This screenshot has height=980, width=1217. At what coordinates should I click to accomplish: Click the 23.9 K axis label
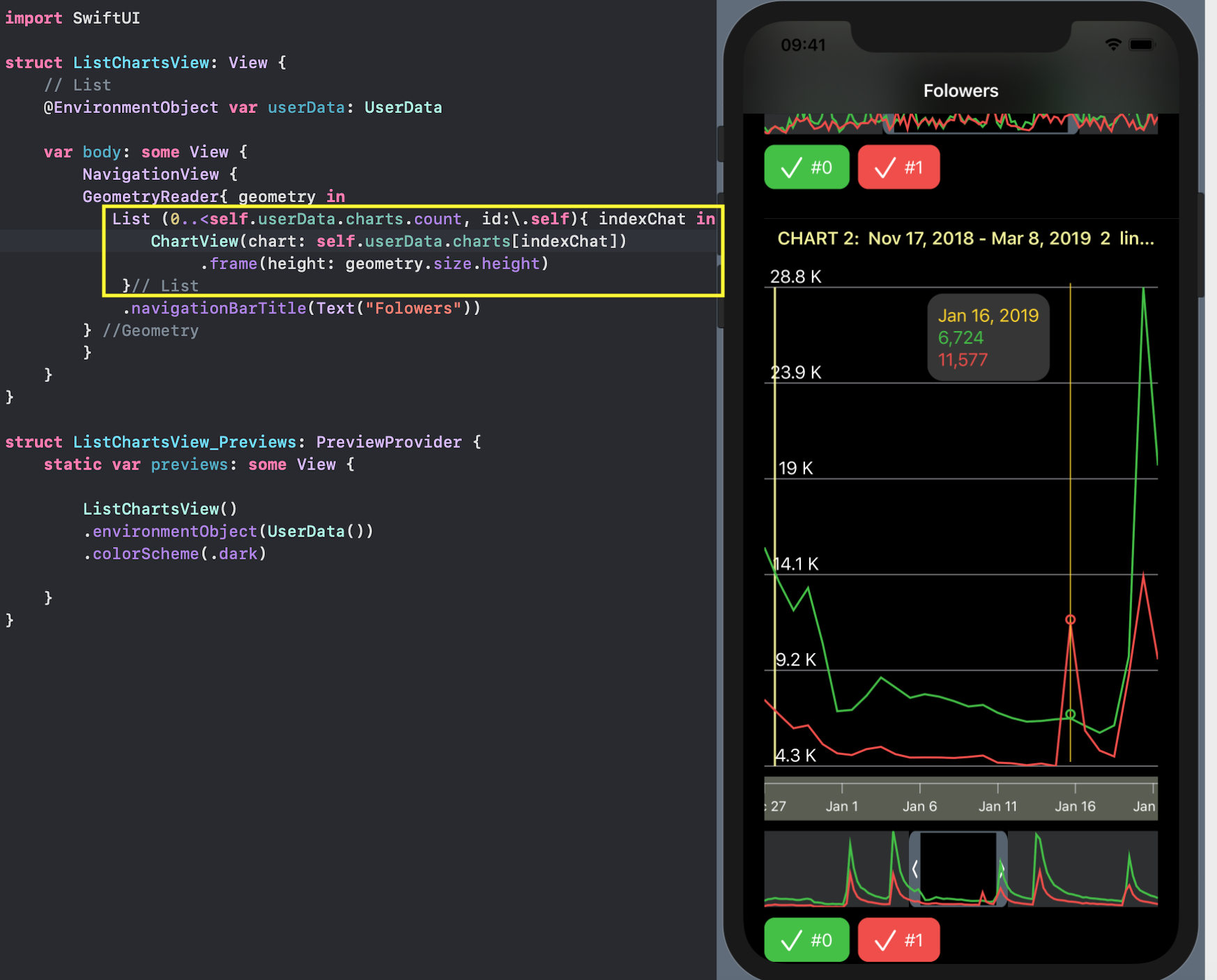click(796, 372)
